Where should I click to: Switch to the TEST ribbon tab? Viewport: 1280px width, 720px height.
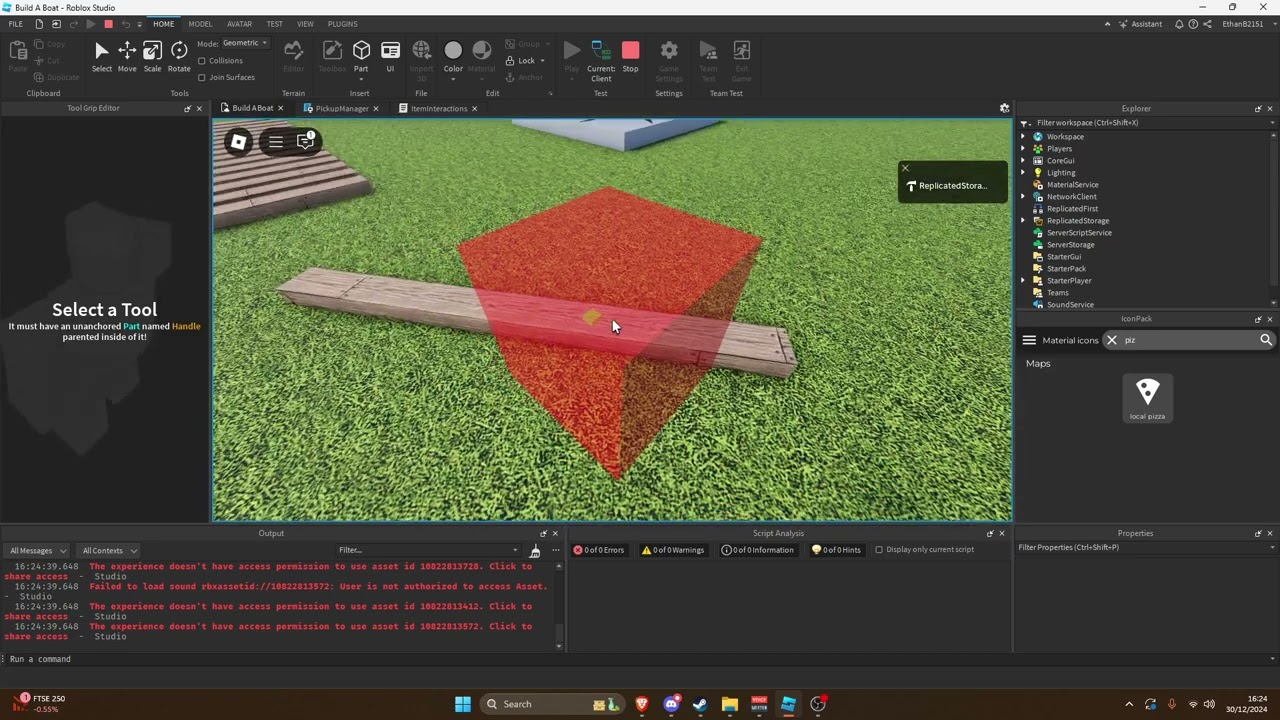(275, 24)
